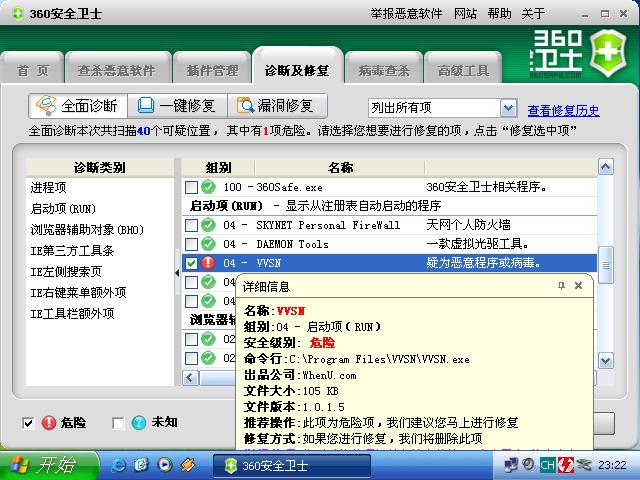
Task: Launch the media player quick launch icon
Action: 165,465
